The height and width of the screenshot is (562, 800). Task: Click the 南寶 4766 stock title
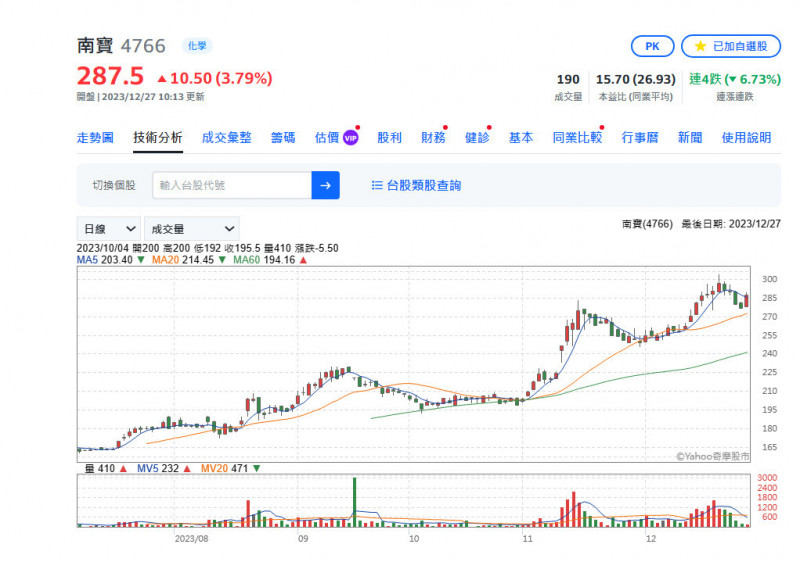pyautogui.click(x=121, y=46)
